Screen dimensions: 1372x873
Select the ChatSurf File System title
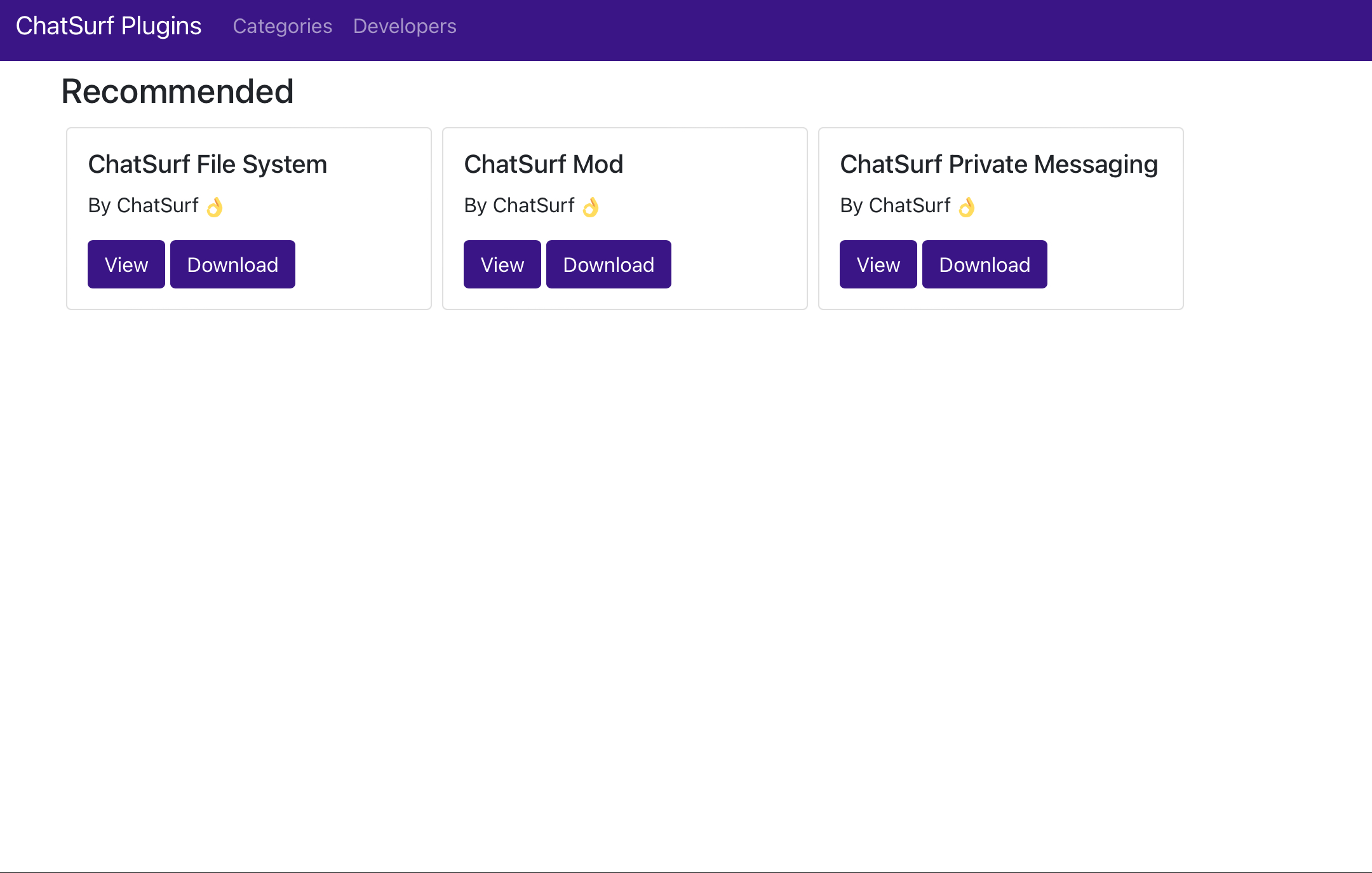[x=208, y=164]
